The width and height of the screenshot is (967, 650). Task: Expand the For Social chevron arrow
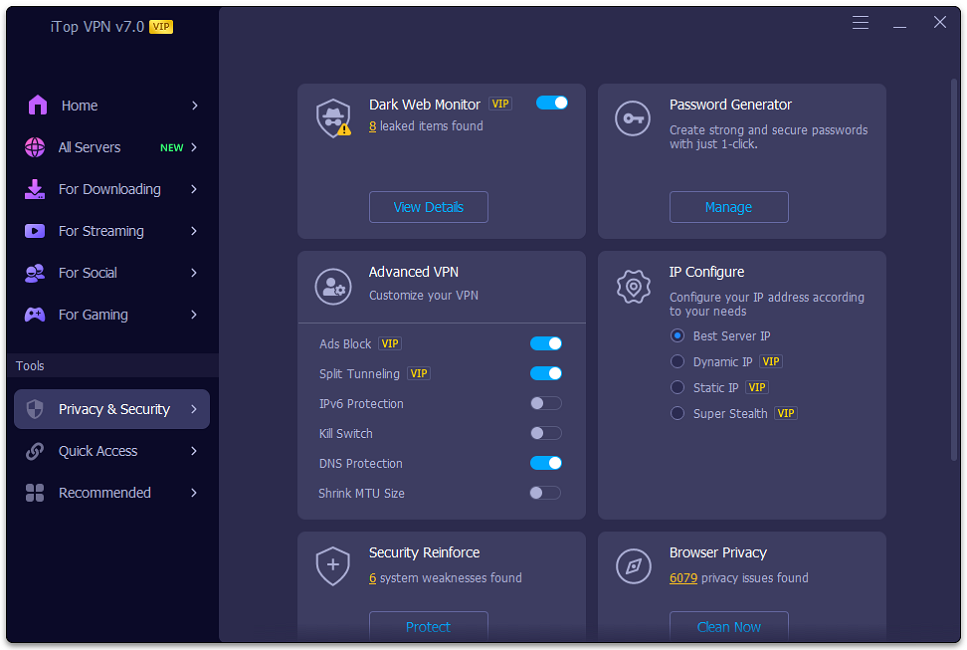pyautogui.click(x=194, y=273)
